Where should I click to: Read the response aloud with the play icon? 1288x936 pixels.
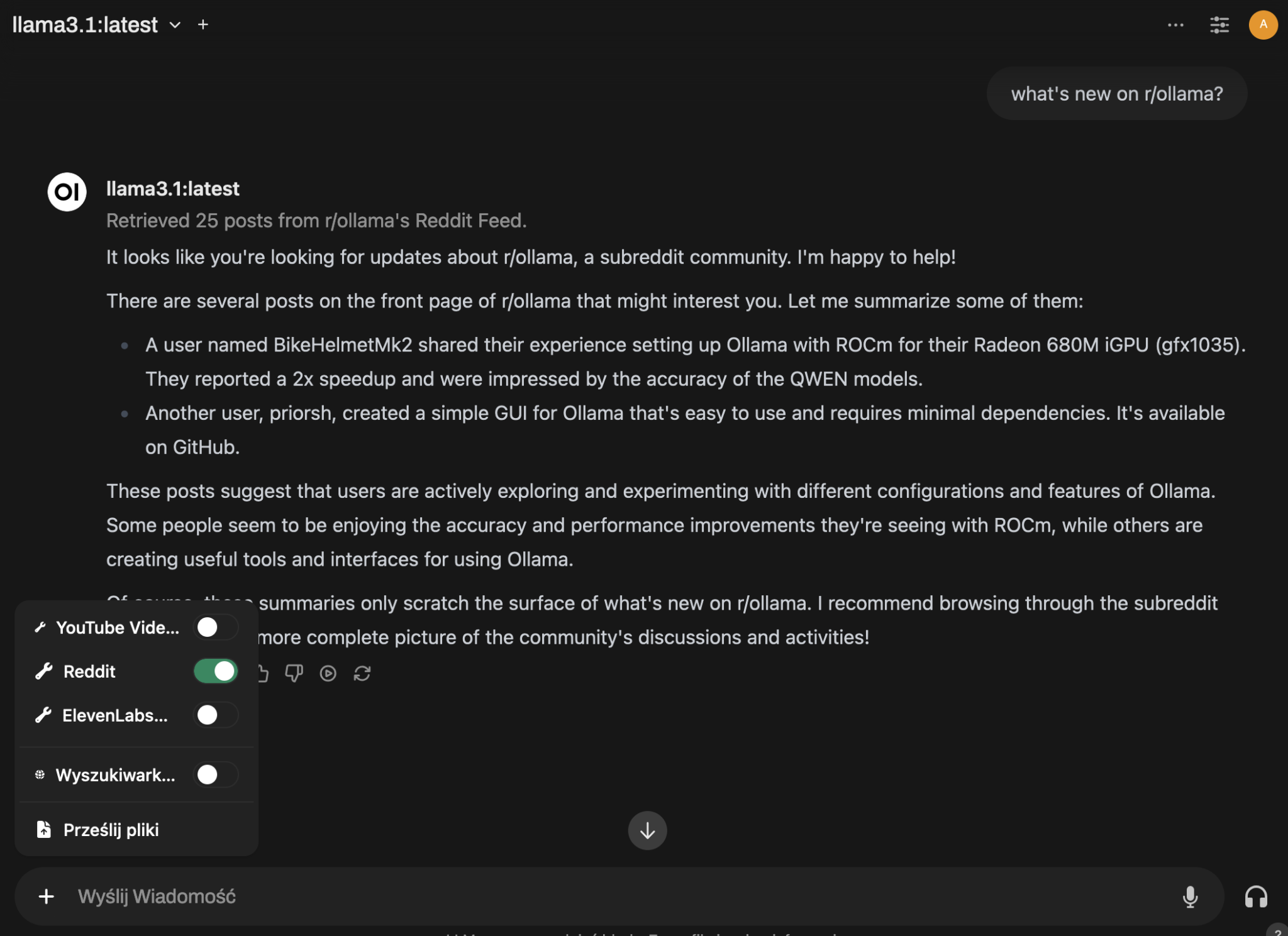tap(328, 673)
